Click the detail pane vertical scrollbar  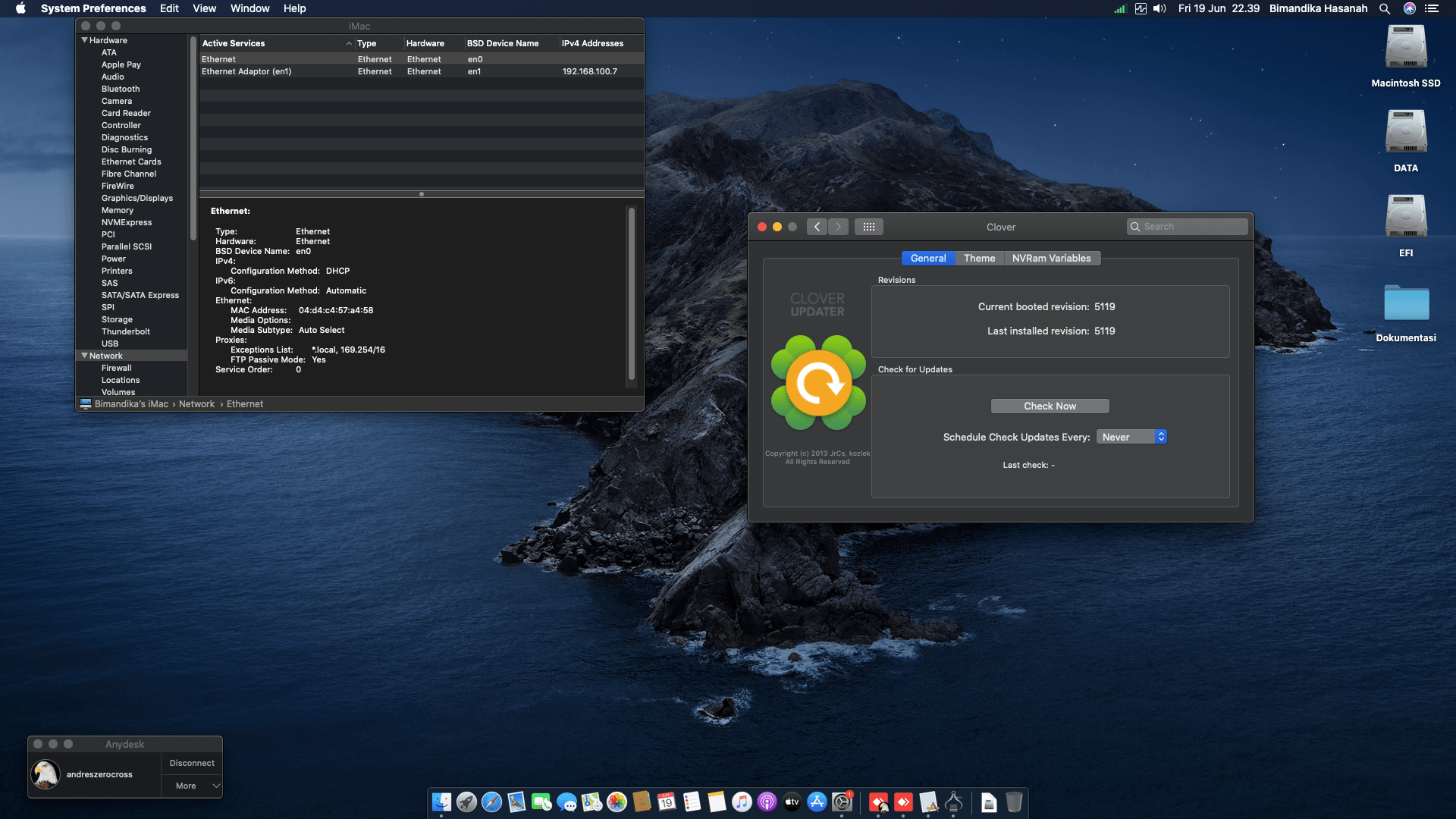click(x=631, y=294)
